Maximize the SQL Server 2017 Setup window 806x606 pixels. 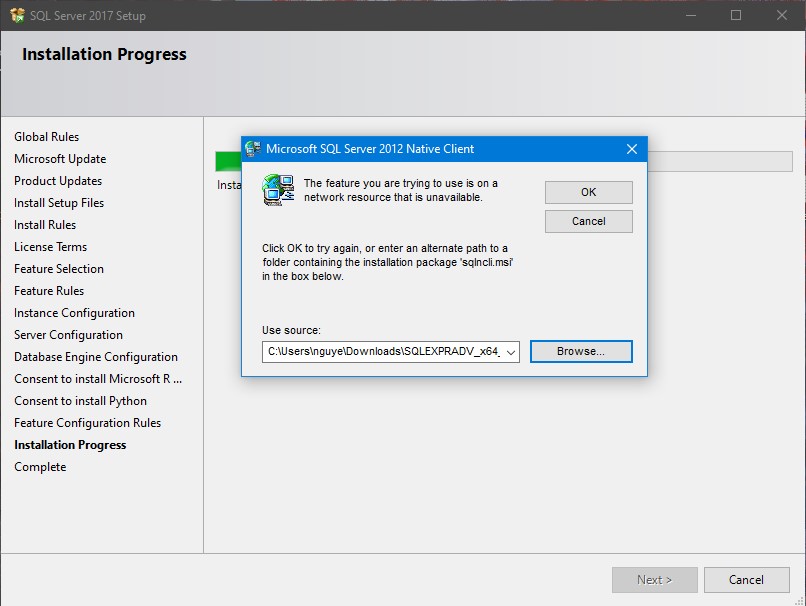[736, 15]
